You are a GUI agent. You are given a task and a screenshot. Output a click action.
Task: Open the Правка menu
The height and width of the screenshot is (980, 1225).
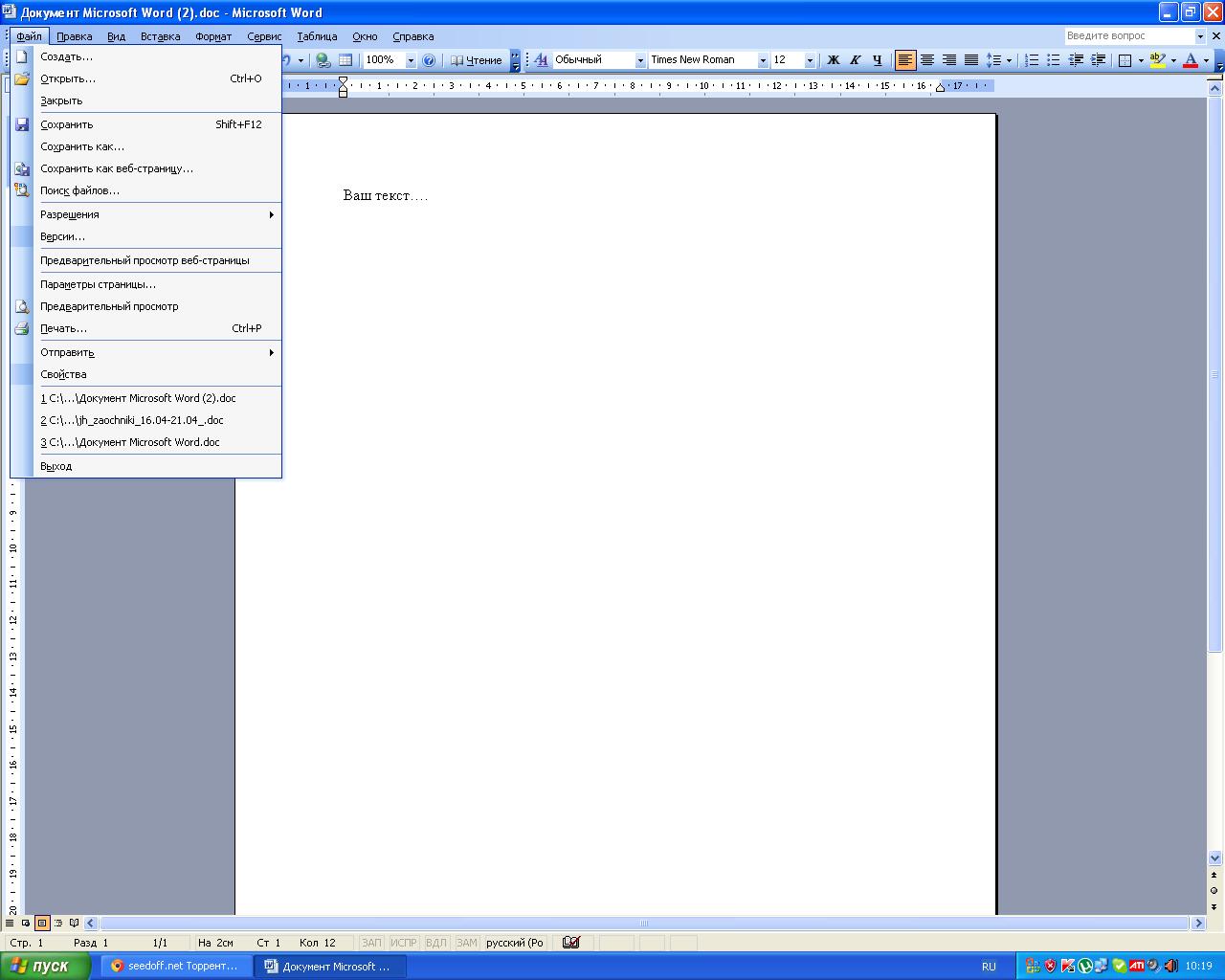[75, 36]
